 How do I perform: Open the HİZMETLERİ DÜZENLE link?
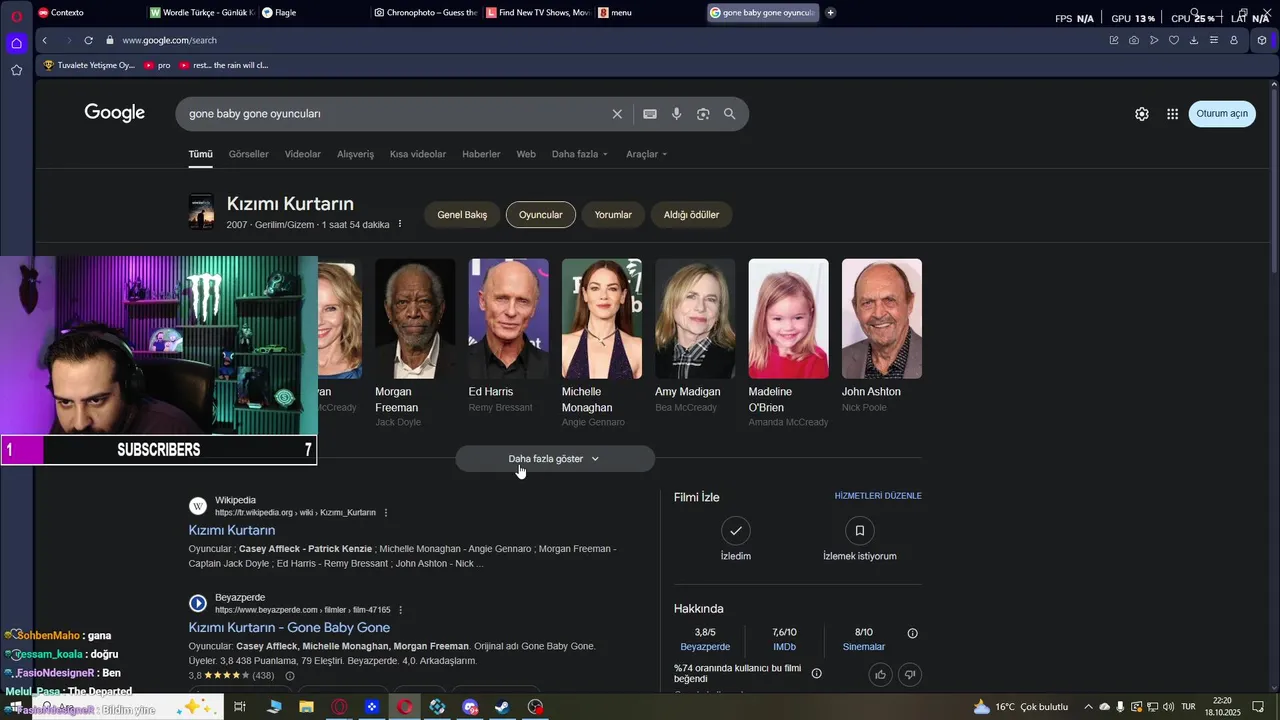878,496
